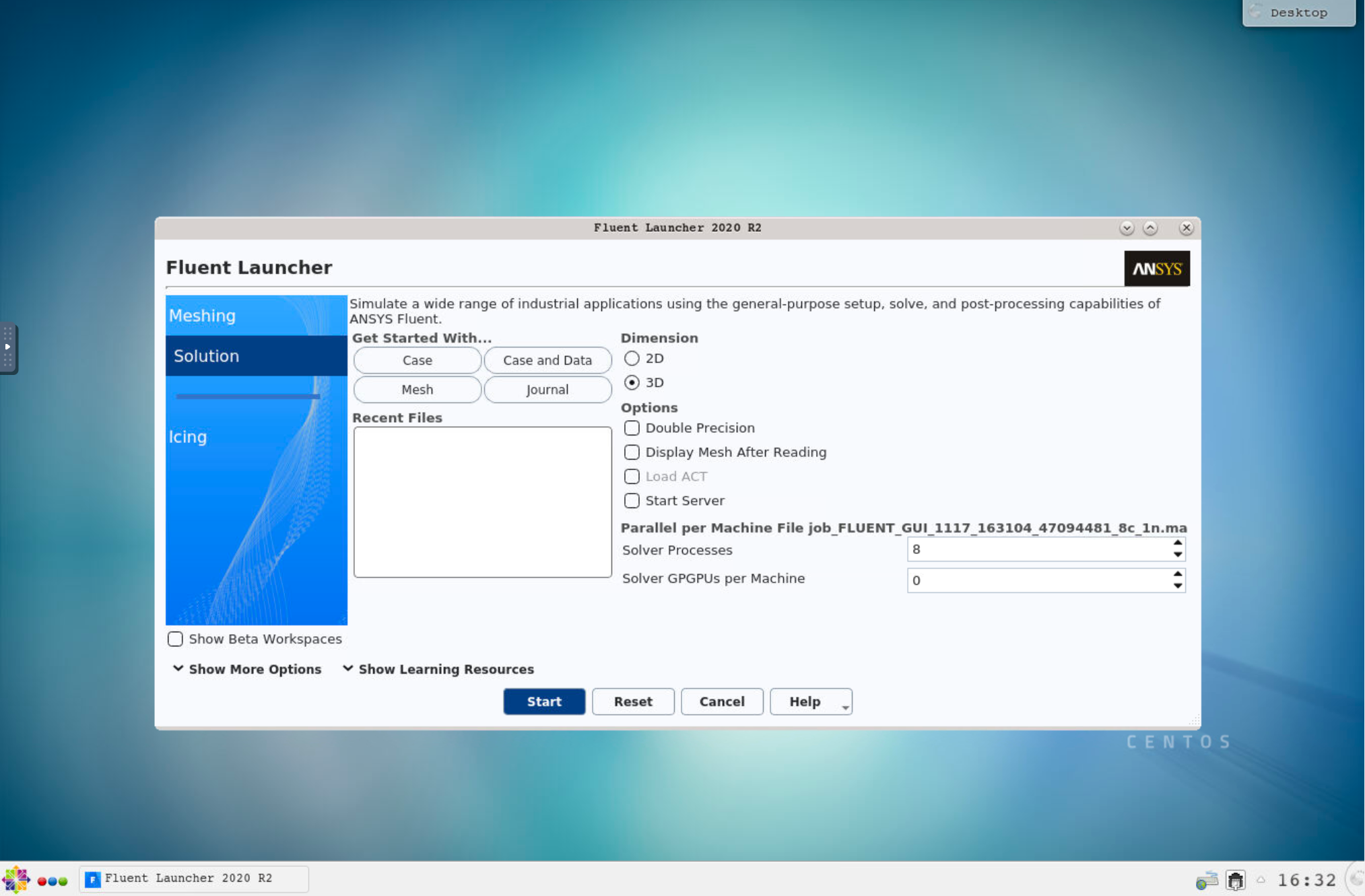
Task: Click the colored dots icon in taskbar
Action: pos(53,881)
